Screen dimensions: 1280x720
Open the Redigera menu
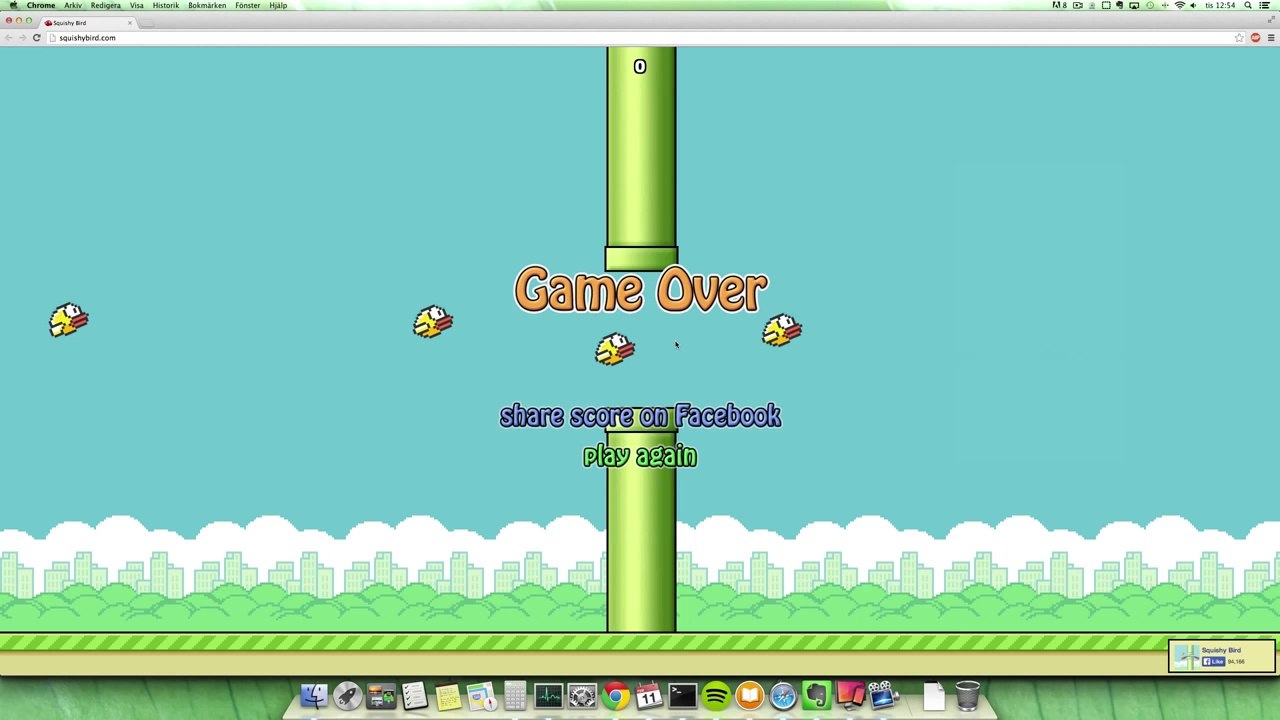[x=105, y=5]
